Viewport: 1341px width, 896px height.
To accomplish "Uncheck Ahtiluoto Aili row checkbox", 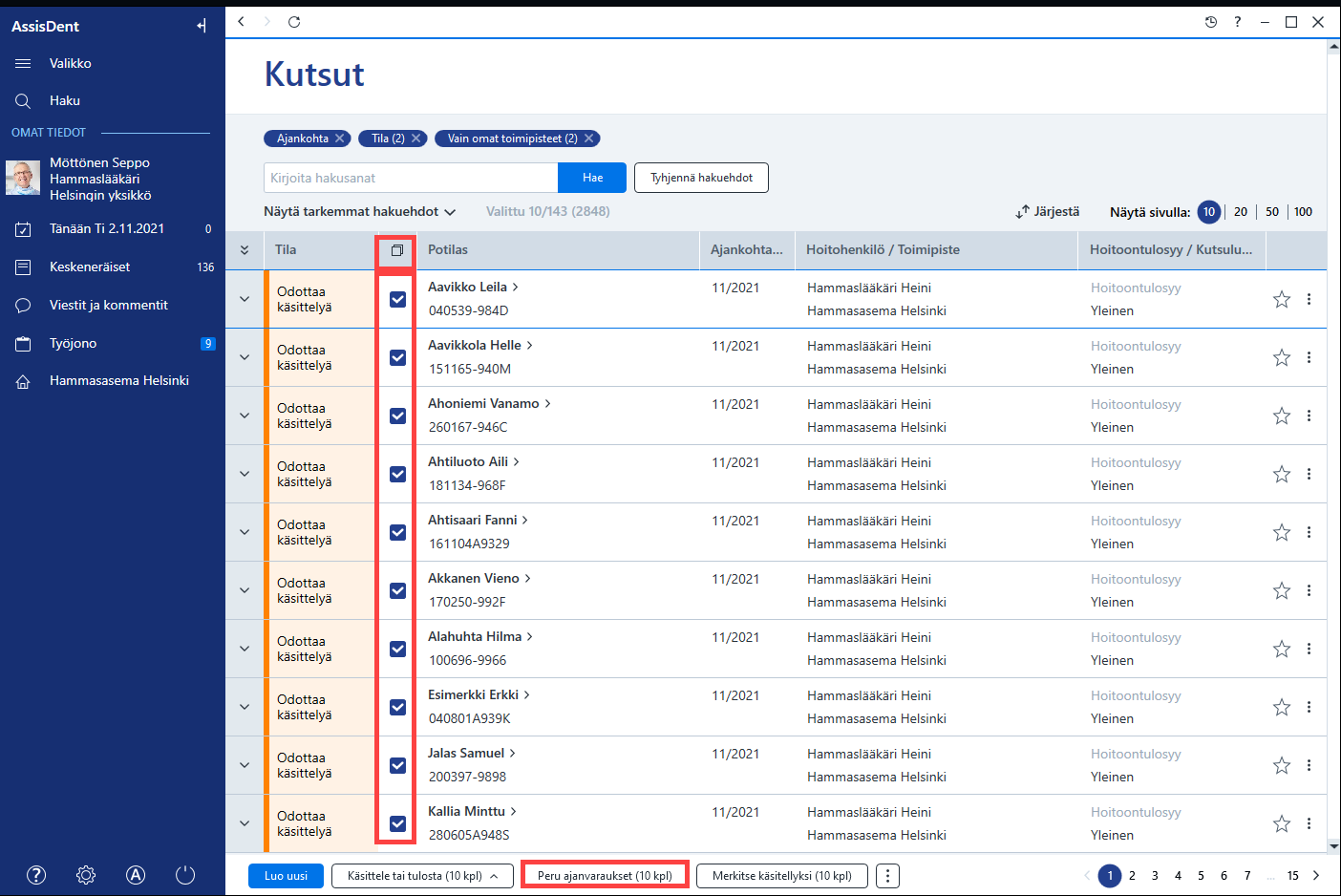I will click(x=397, y=474).
